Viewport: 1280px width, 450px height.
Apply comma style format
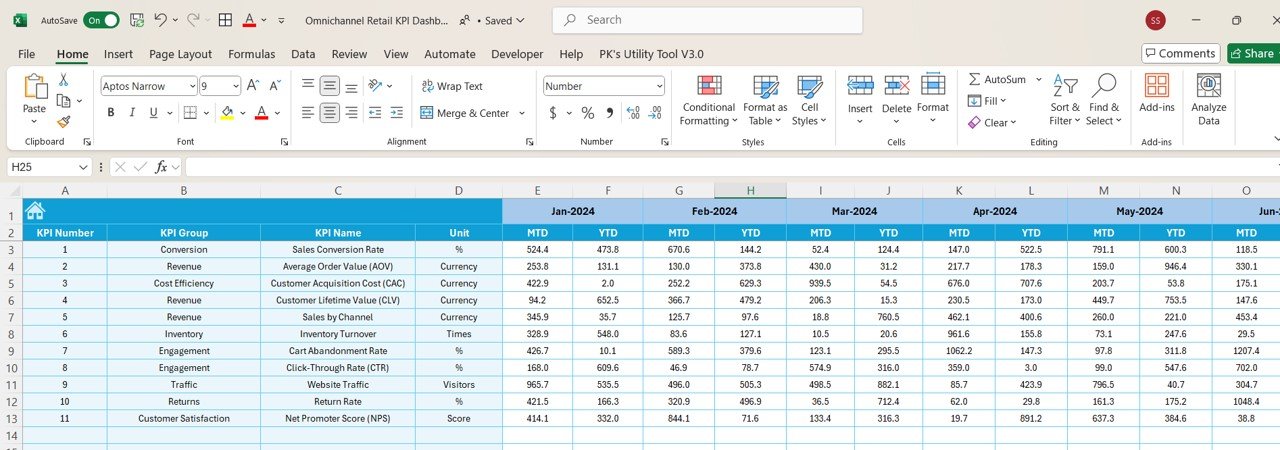coord(609,113)
